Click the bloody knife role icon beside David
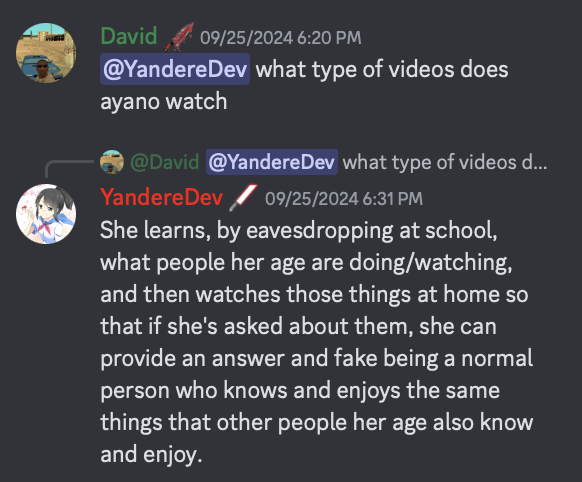 tap(179, 37)
